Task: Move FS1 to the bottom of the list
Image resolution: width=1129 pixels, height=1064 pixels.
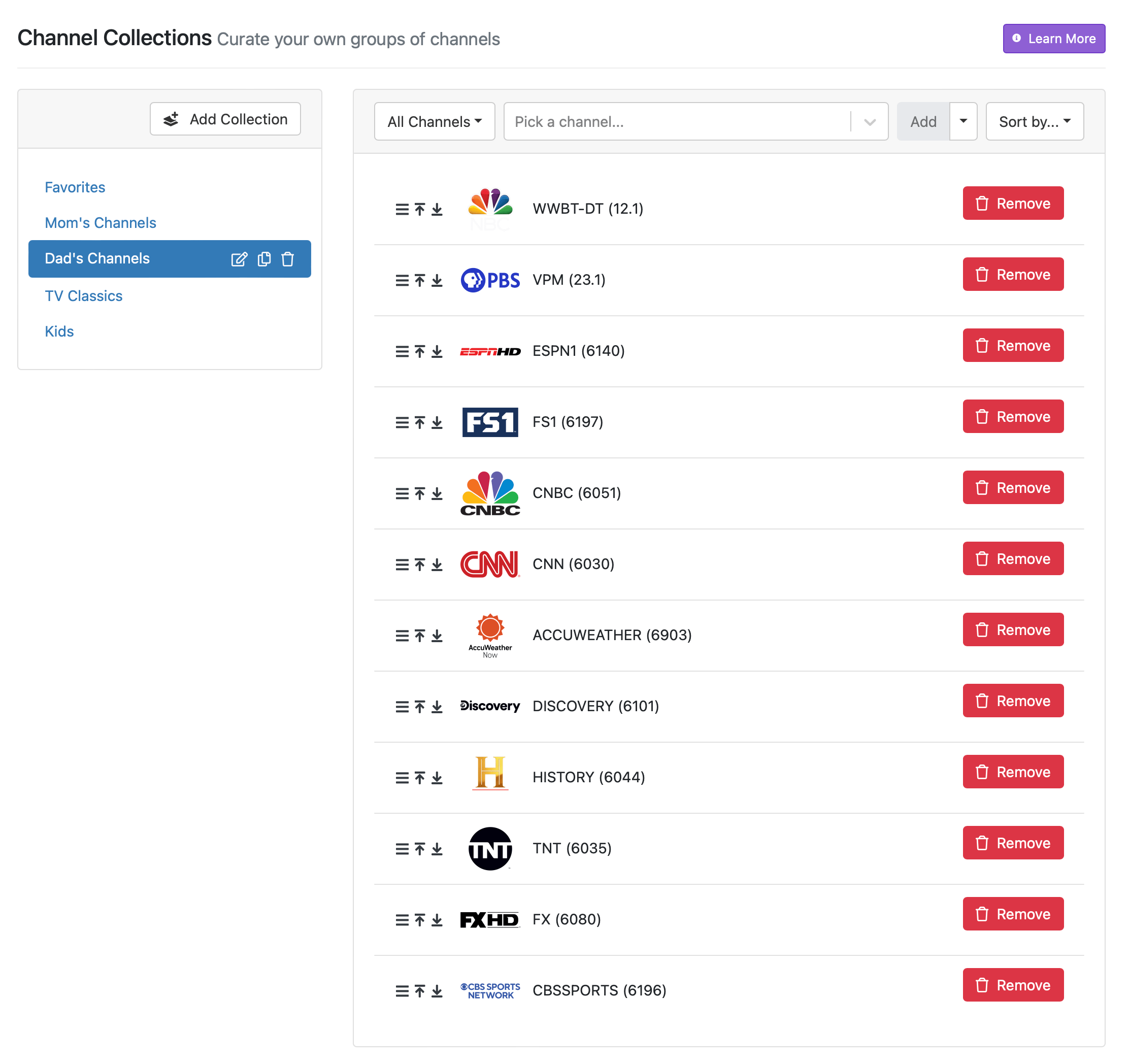Action: [x=437, y=422]
